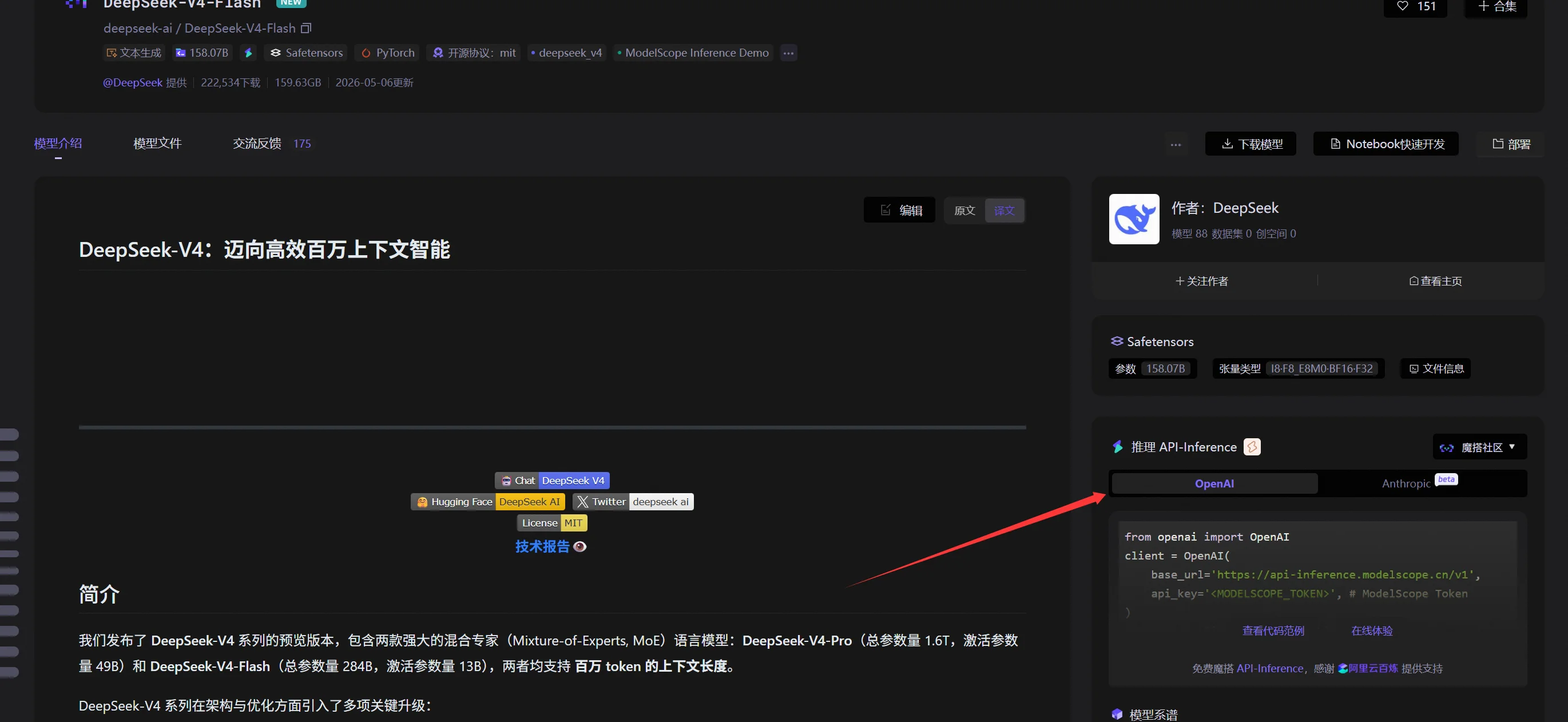Click the 部署 deploy button
Viewport: 1568px width, 722px height.
point(1510,144)
